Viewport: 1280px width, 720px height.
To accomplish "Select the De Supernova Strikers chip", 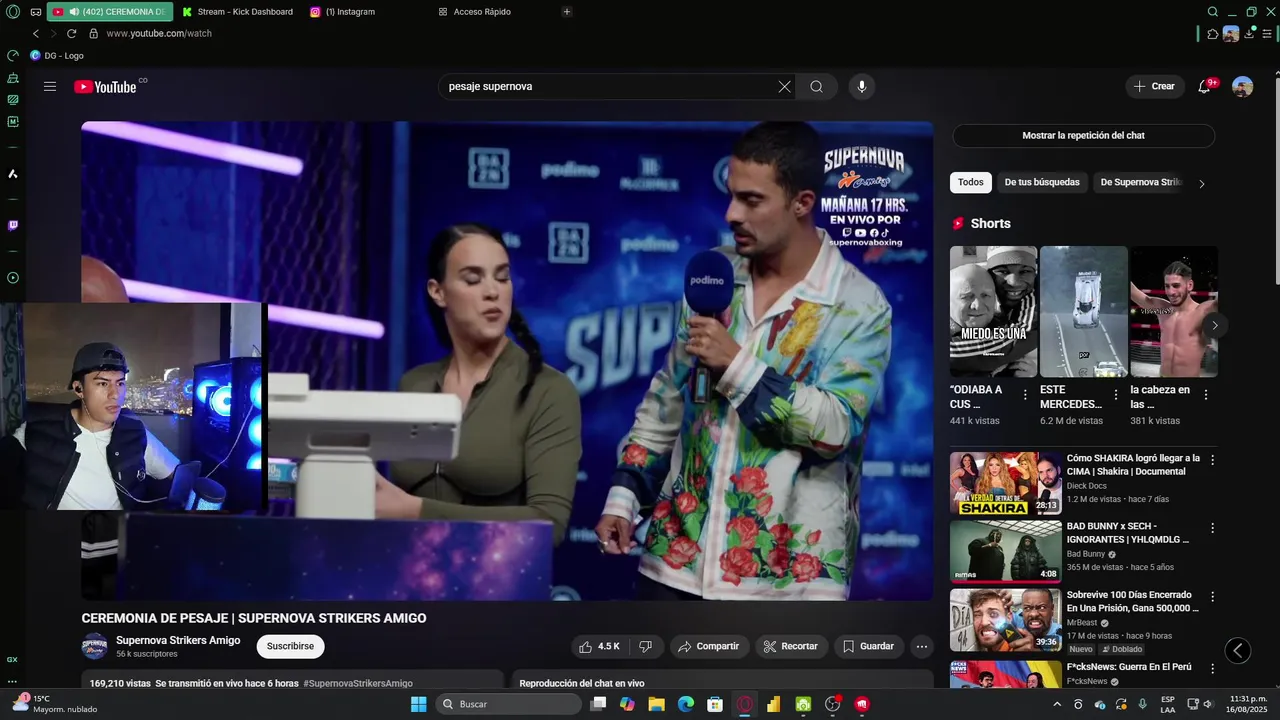I will 1141,182.
